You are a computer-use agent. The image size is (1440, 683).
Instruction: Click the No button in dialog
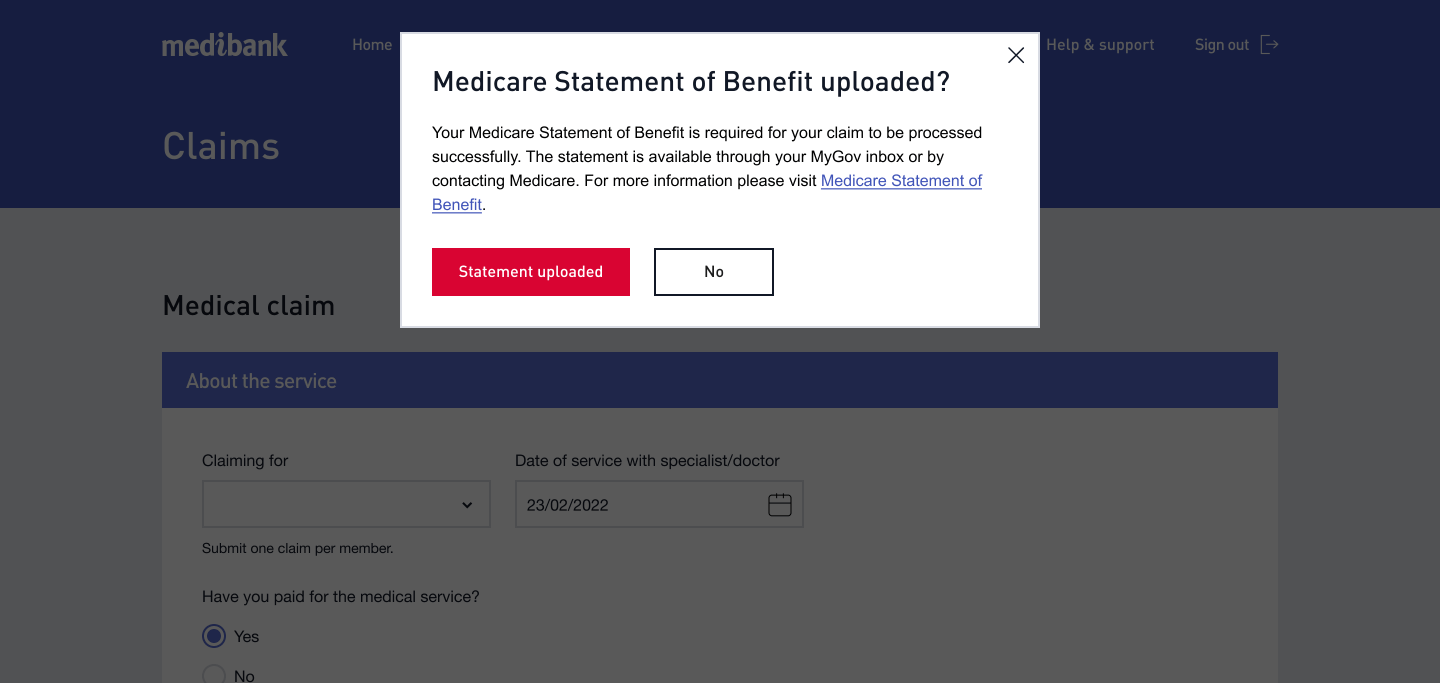pyautogui.click(x=714, y=272)
